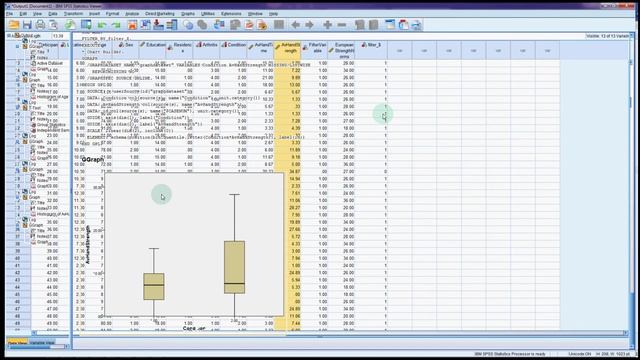Open the File menu

tap(9, 13)
